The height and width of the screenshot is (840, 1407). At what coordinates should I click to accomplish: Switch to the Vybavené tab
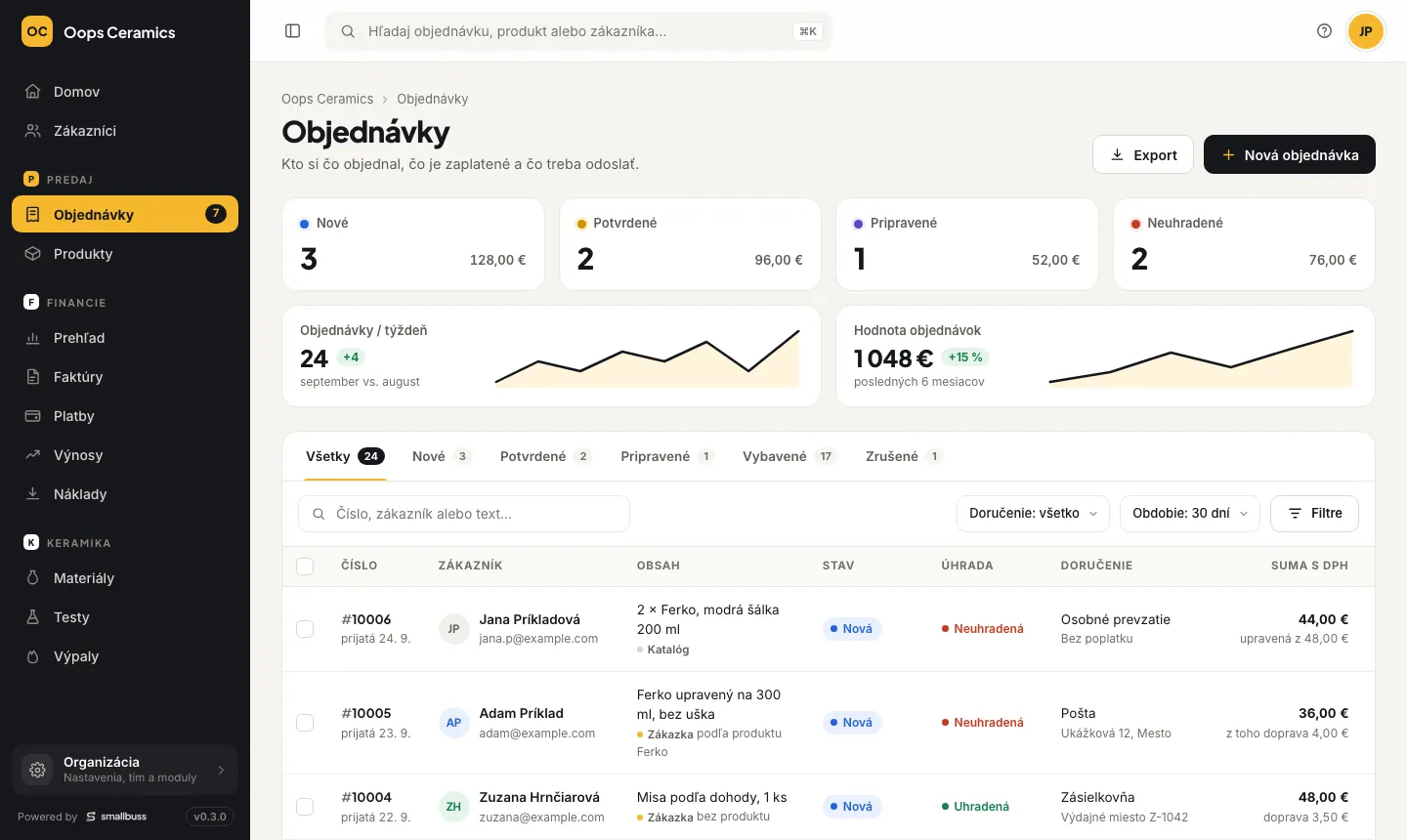point(790,456)
